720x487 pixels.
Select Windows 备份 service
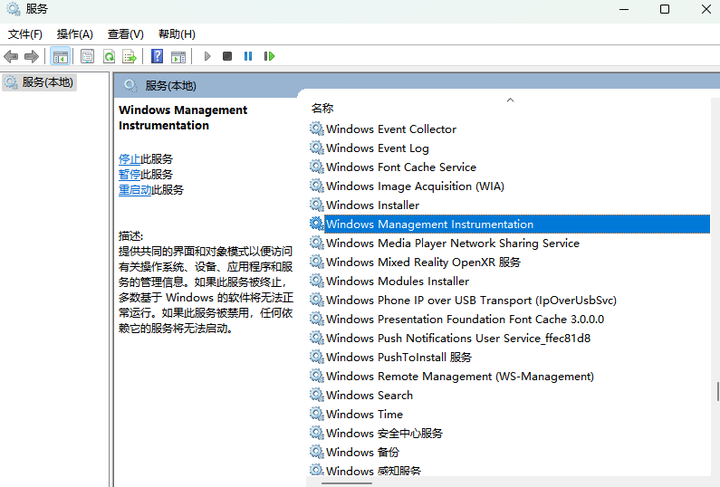click(x=362, y=452)
